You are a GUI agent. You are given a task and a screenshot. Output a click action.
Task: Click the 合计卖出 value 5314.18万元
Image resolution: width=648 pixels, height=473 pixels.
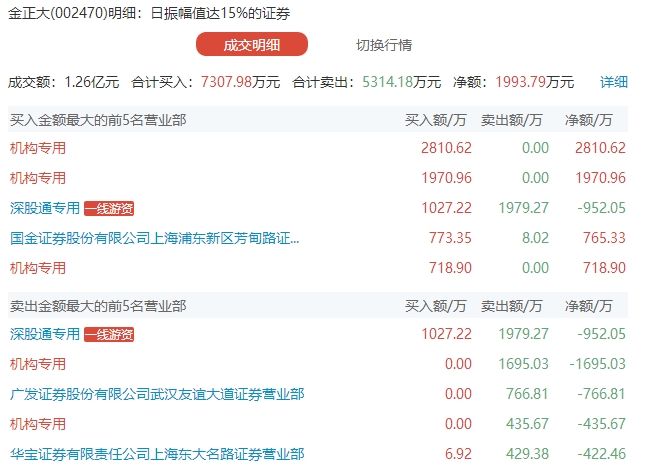tap(401, 82)
